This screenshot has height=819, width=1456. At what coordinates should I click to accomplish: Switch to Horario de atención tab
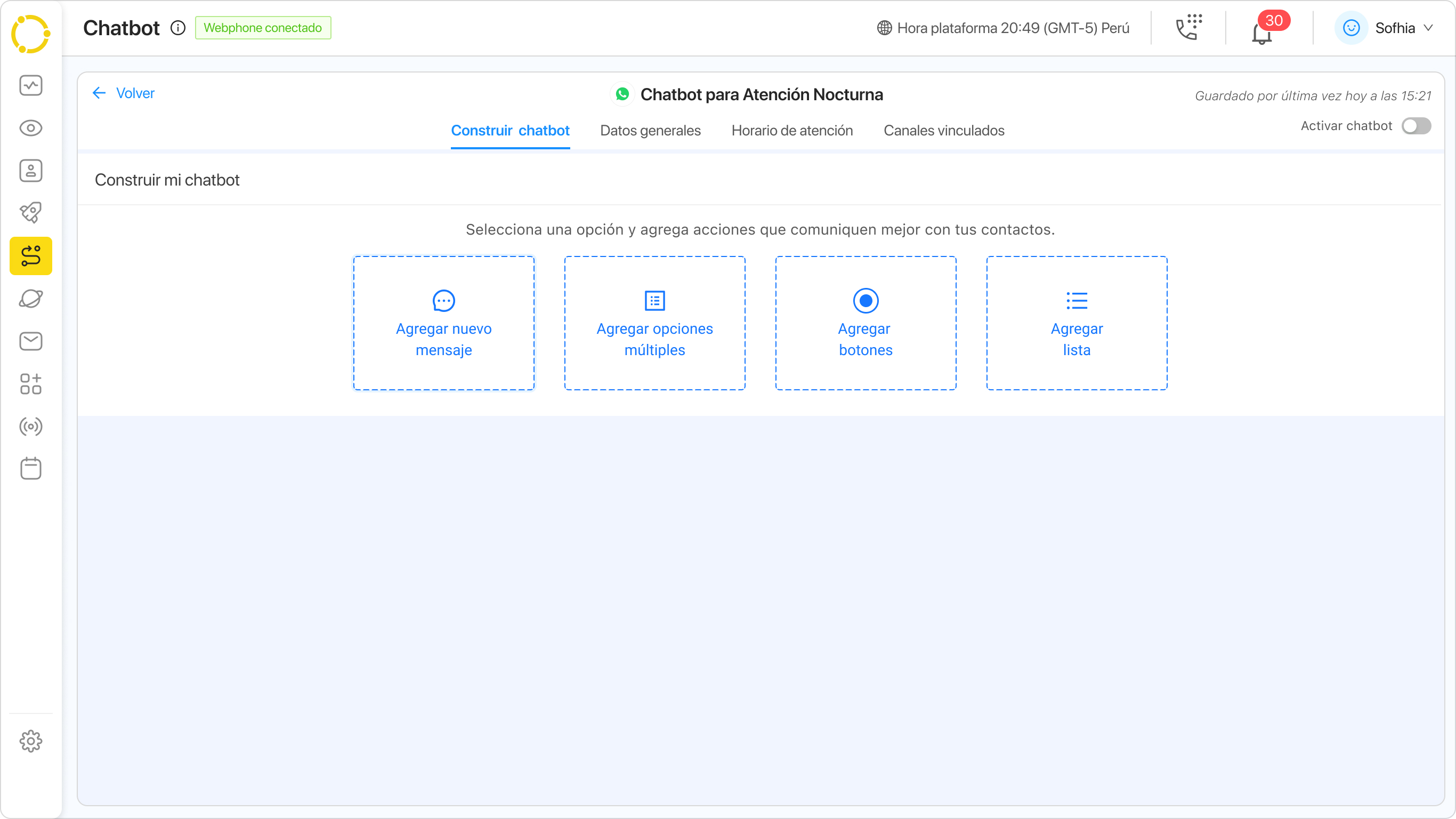pos(792,131)
